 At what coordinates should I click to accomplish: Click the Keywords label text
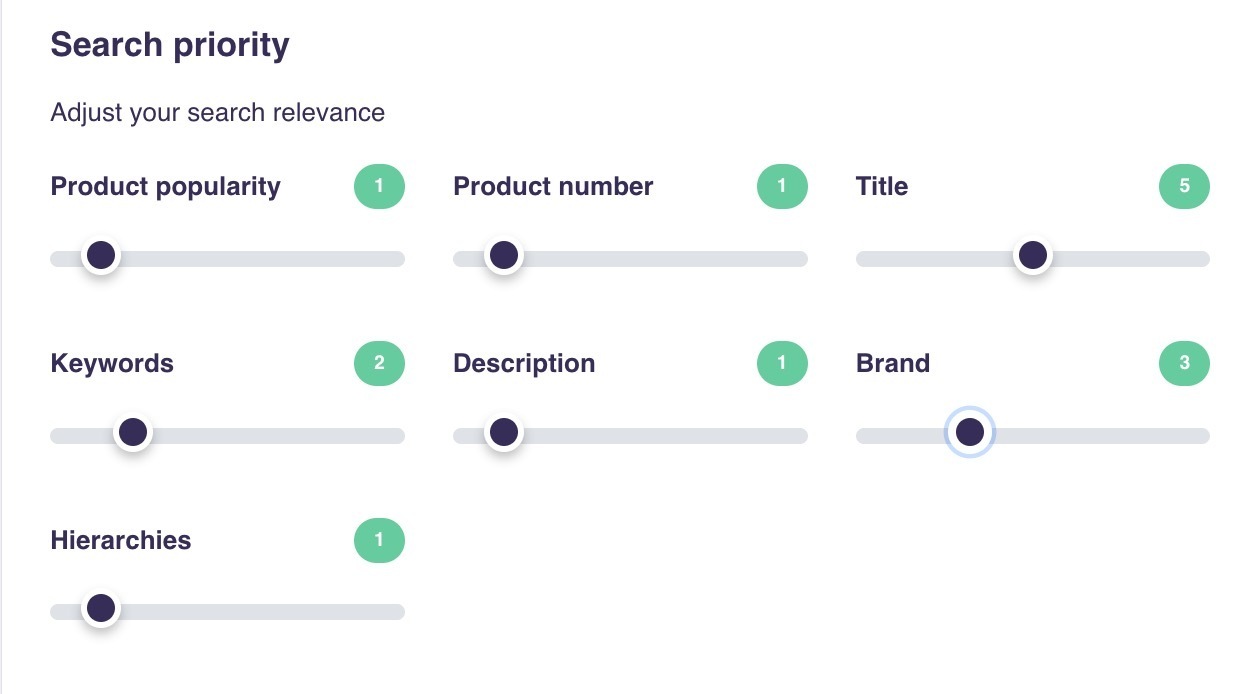point(112,364)
